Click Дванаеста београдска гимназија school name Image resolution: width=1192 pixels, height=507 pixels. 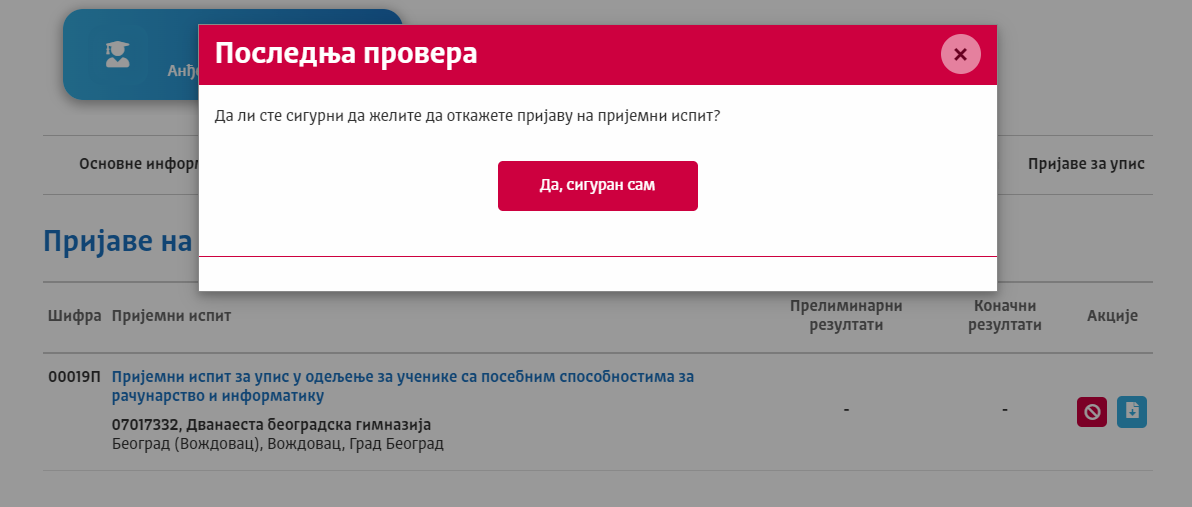point(271,425)
